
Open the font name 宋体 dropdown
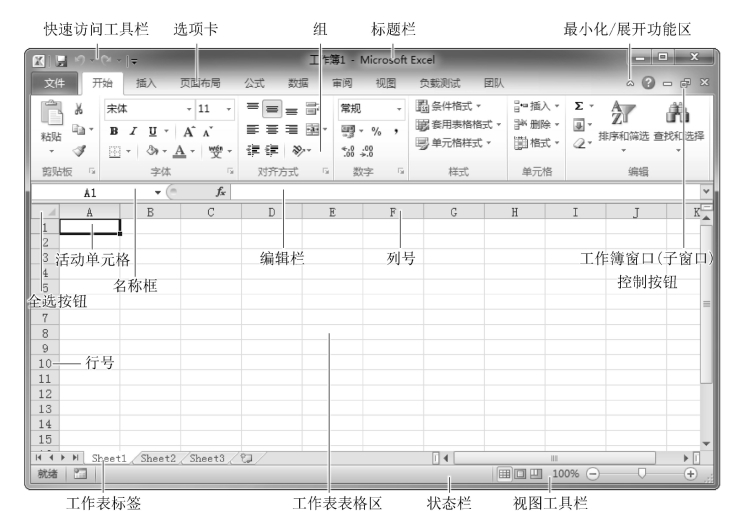[x=189, y=109]
